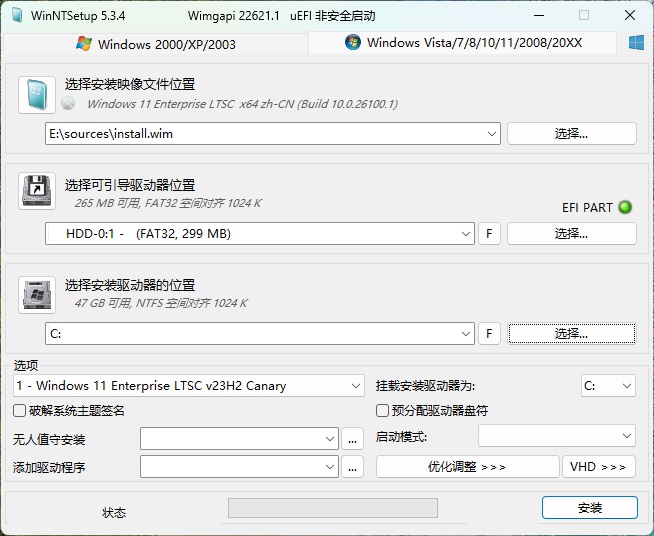
Task: Expand the C: install drive dropdown
Action: coord(465,334)
